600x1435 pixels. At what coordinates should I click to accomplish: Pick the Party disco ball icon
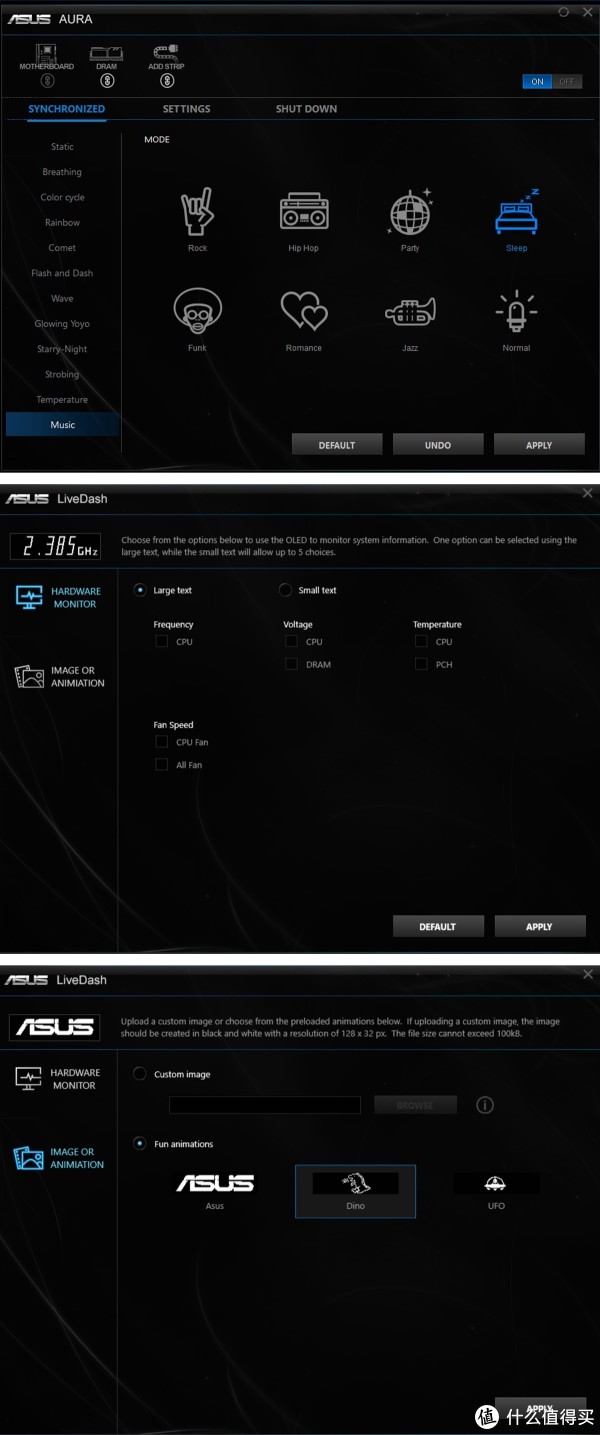pyautogui.click(x=410, y=212)
